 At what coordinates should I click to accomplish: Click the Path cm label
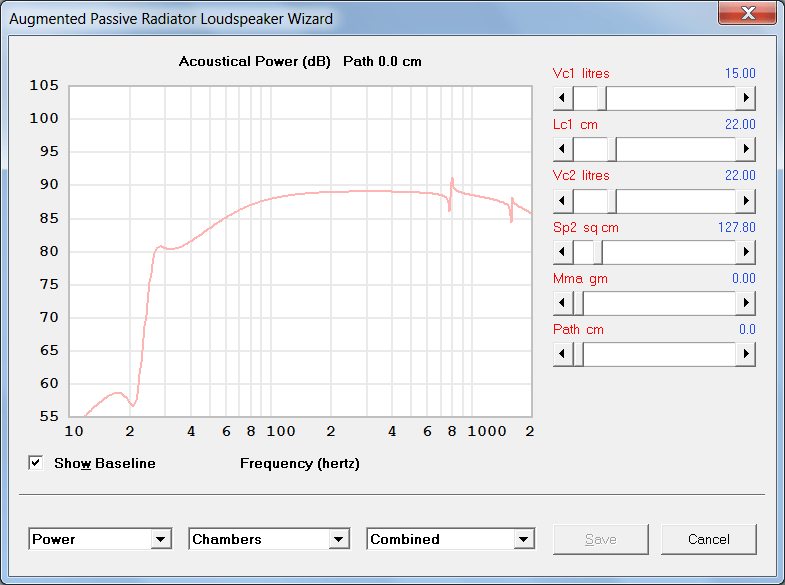click(578, 330)
